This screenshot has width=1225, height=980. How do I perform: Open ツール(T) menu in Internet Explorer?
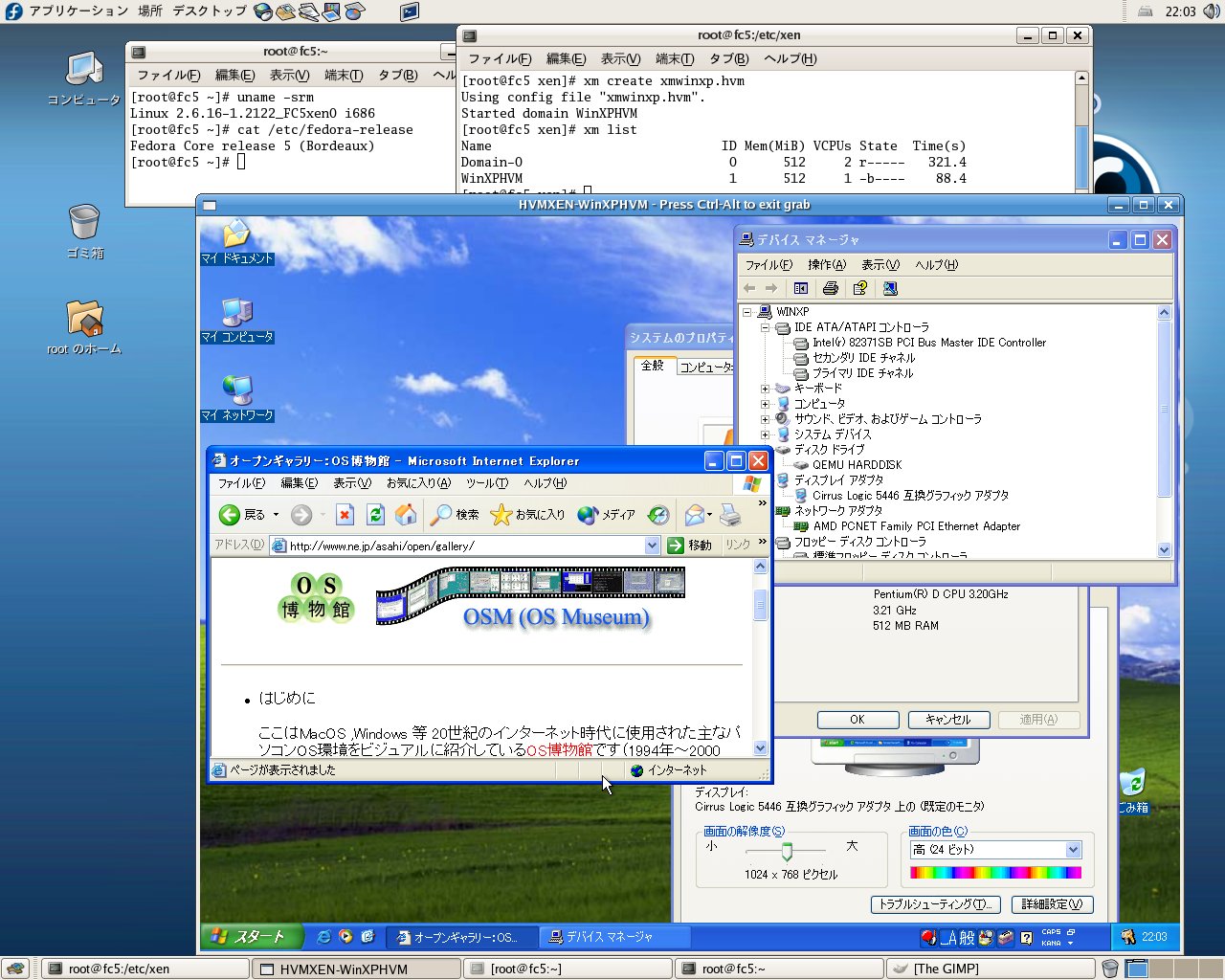tap(487, 483)
